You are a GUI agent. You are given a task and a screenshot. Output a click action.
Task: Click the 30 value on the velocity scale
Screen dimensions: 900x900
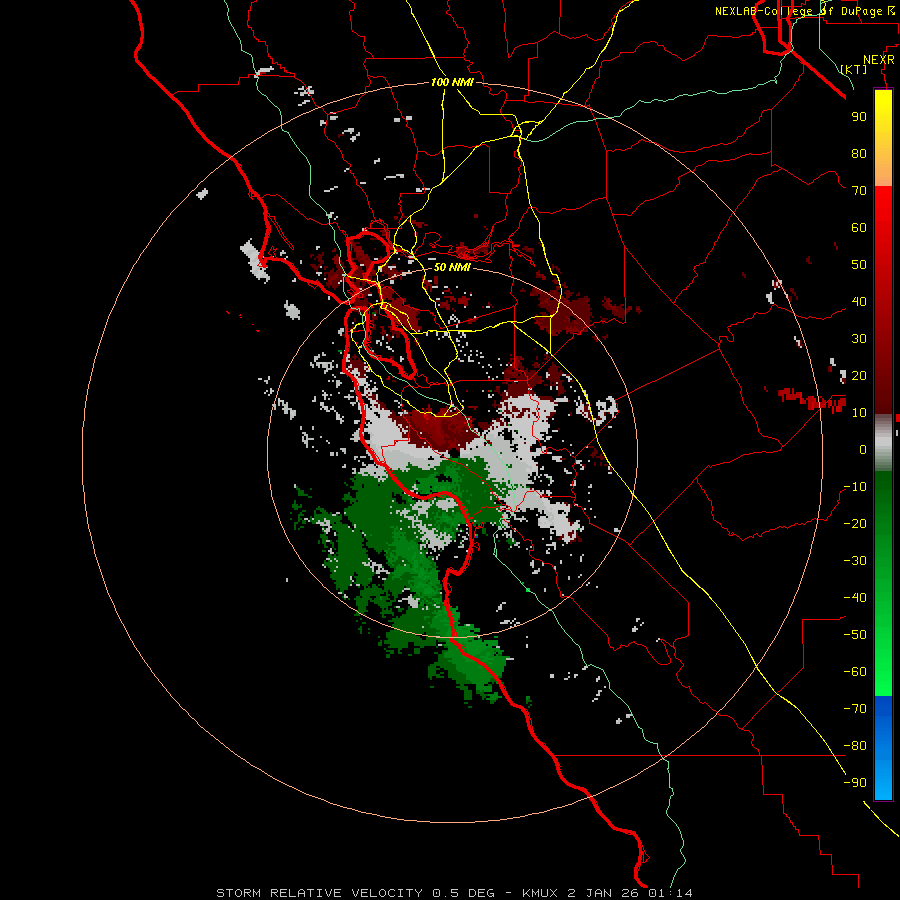(859, 339)
